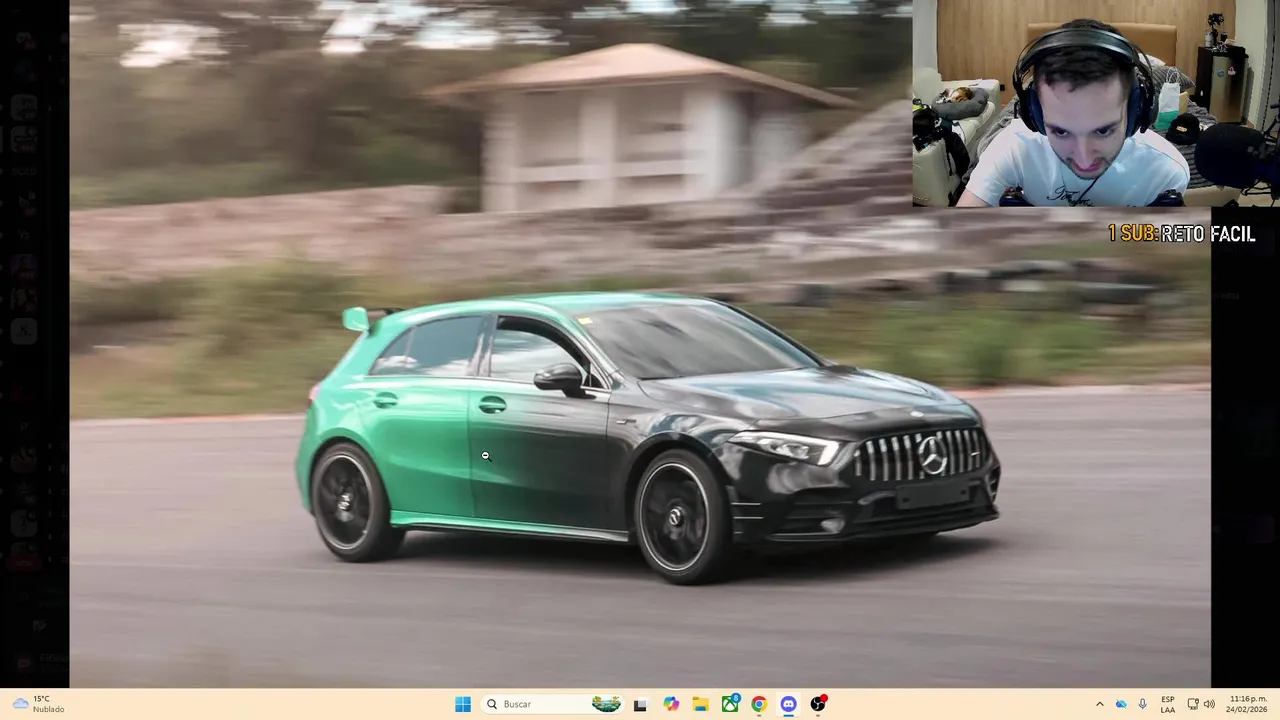Open the OneDrive tray icon
The height and width of the screenshot is (720, 1280).
click(x=1121, y=704)
